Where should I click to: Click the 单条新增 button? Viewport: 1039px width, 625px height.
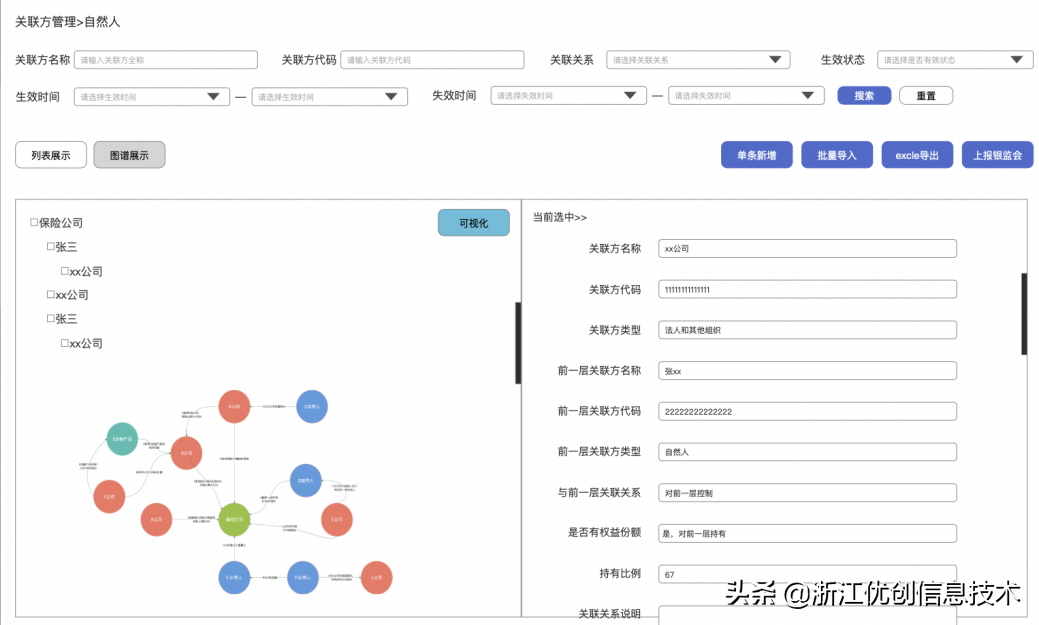756,154
